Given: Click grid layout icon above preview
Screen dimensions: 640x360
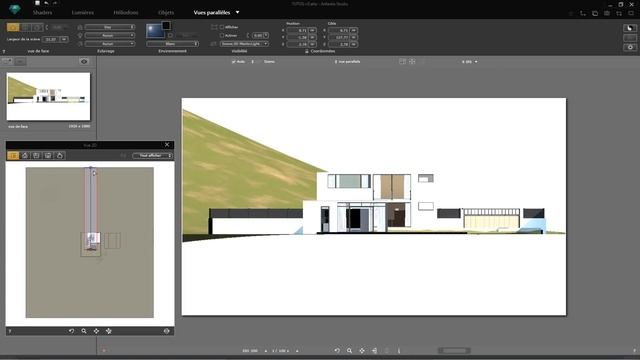Looking at the screenshot, I should [x=412, y=62].
